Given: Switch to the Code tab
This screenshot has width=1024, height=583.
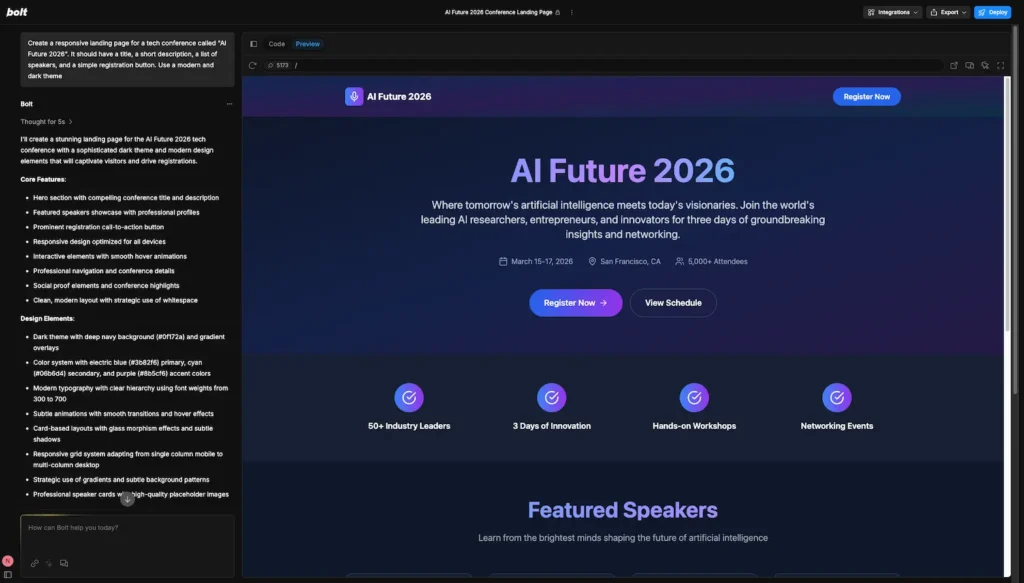Looking at the screenshot, I should coord(276,44).
